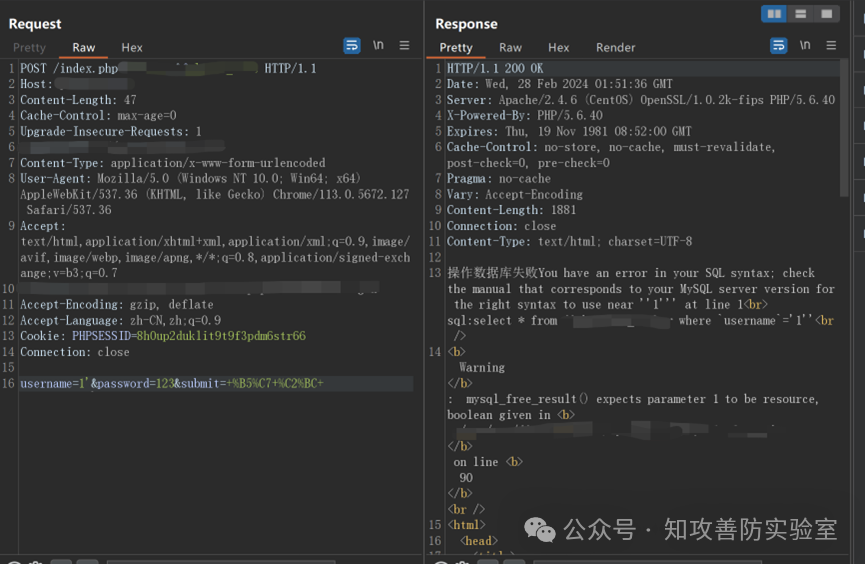Click the Accept-Language: zh-CN header line
Viewport: 865px width, 564px height.
click(120, 321)
